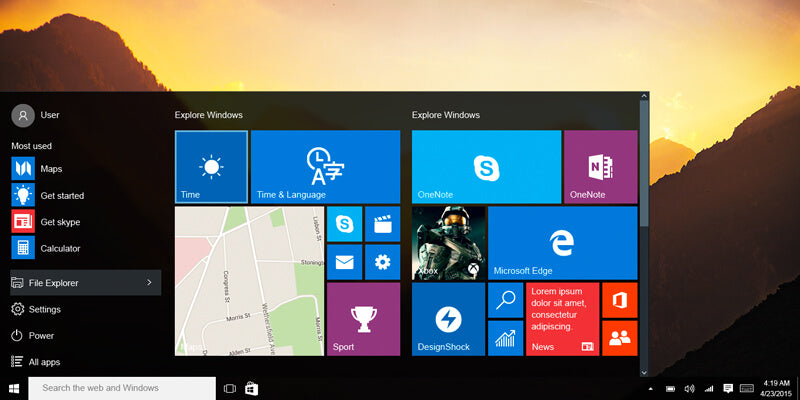Open the Xbox tile

(448, 243)
